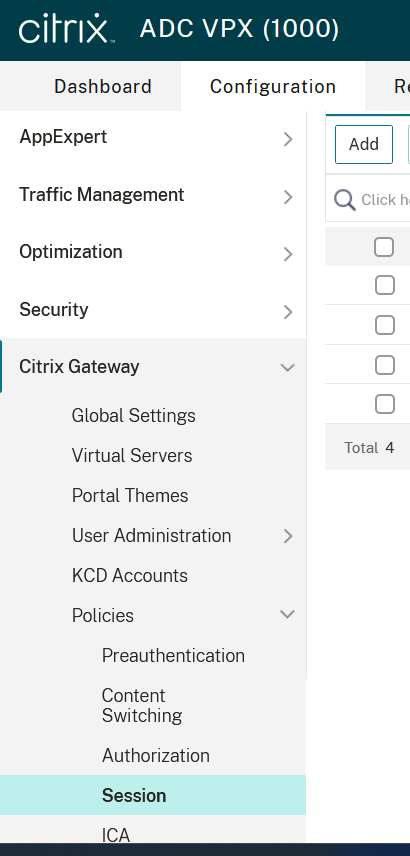410x856 pixels.
Task: Check the first row checkbox
Action: point(384,285)
